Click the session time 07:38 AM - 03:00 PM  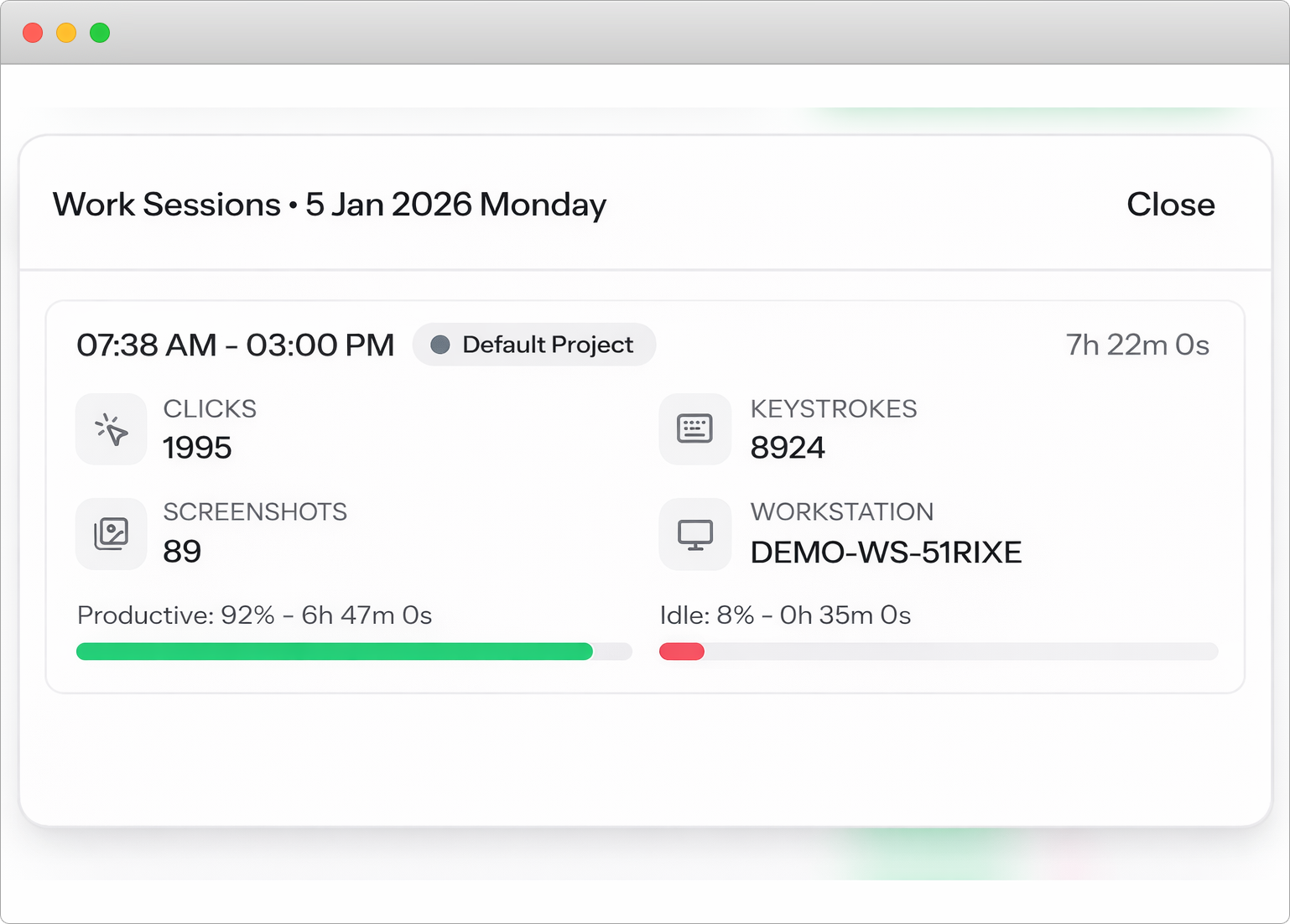pyautogui.click(x=236, y=345)
